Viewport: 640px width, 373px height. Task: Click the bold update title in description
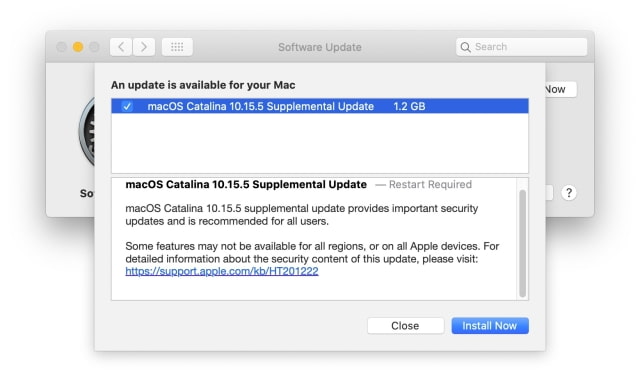246,184
